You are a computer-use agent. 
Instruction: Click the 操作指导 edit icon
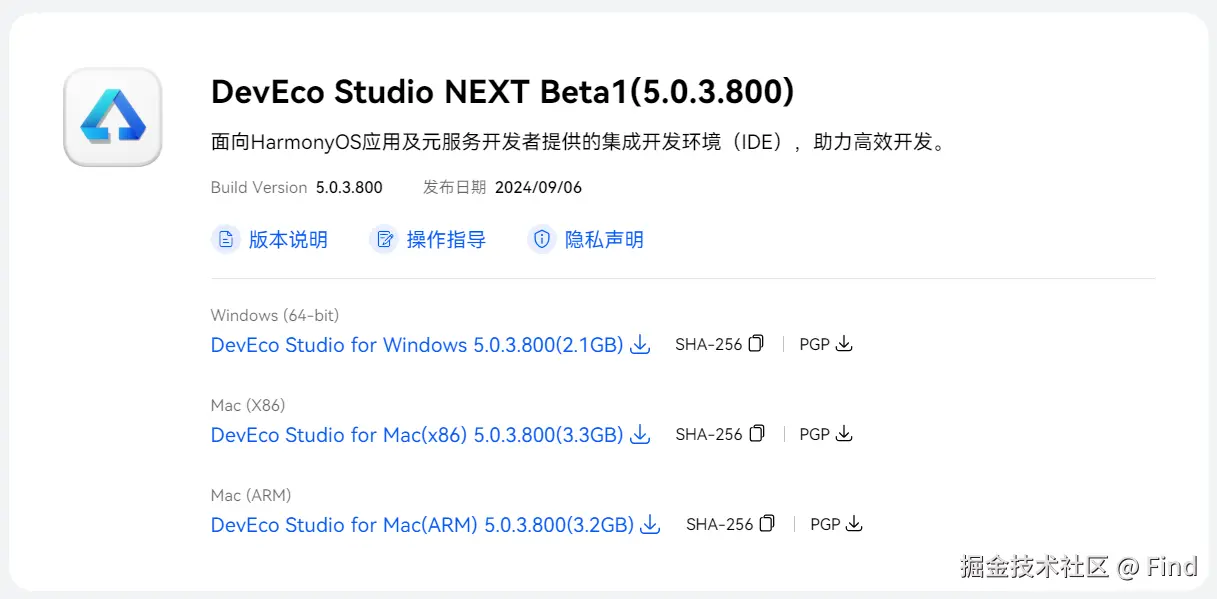(x=384, y=240)
